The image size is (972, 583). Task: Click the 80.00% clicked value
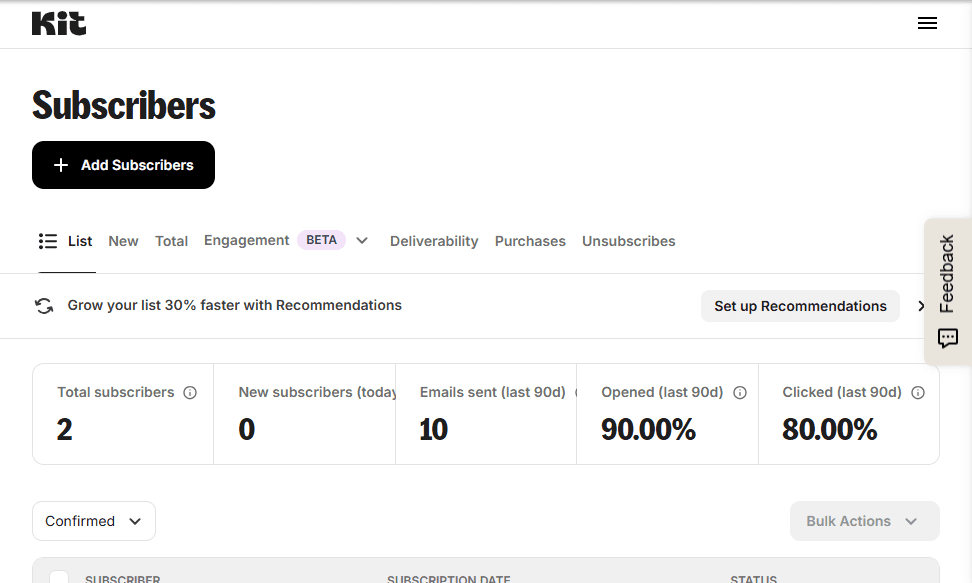pos(829,429)
